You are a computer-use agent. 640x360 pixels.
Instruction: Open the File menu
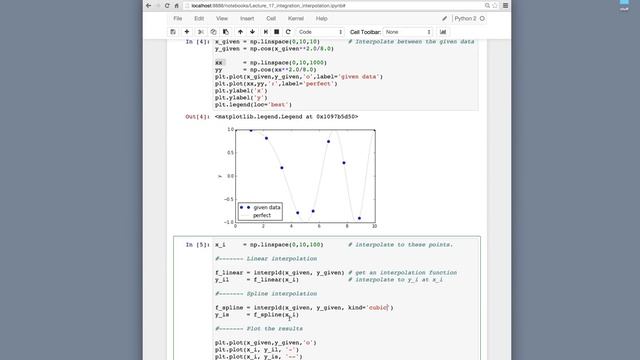(178, 18)
